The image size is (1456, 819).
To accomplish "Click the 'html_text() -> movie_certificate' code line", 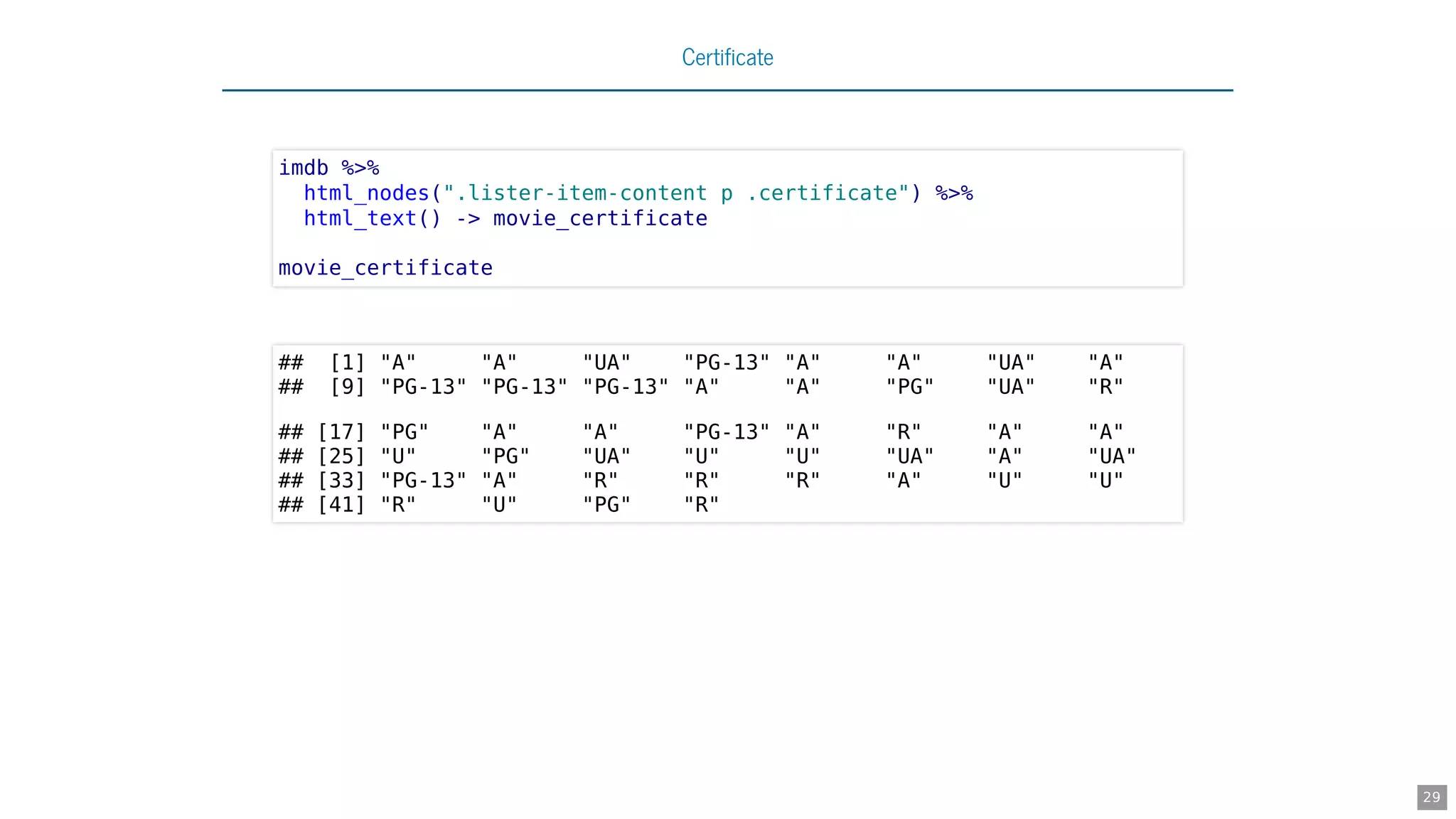I will tap(505, 218).
